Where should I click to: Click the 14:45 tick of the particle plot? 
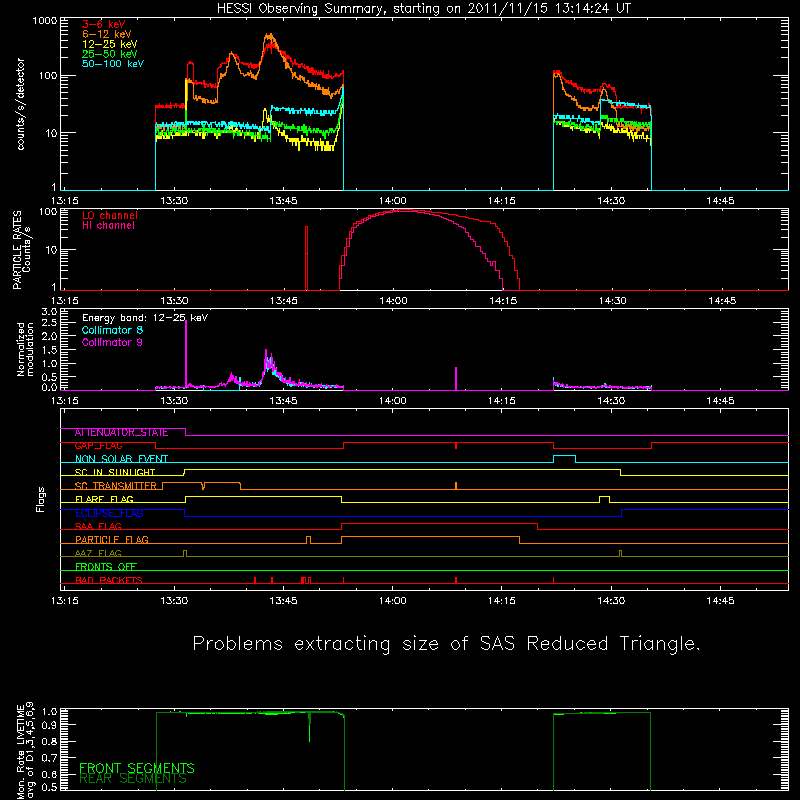pos(721,301)
